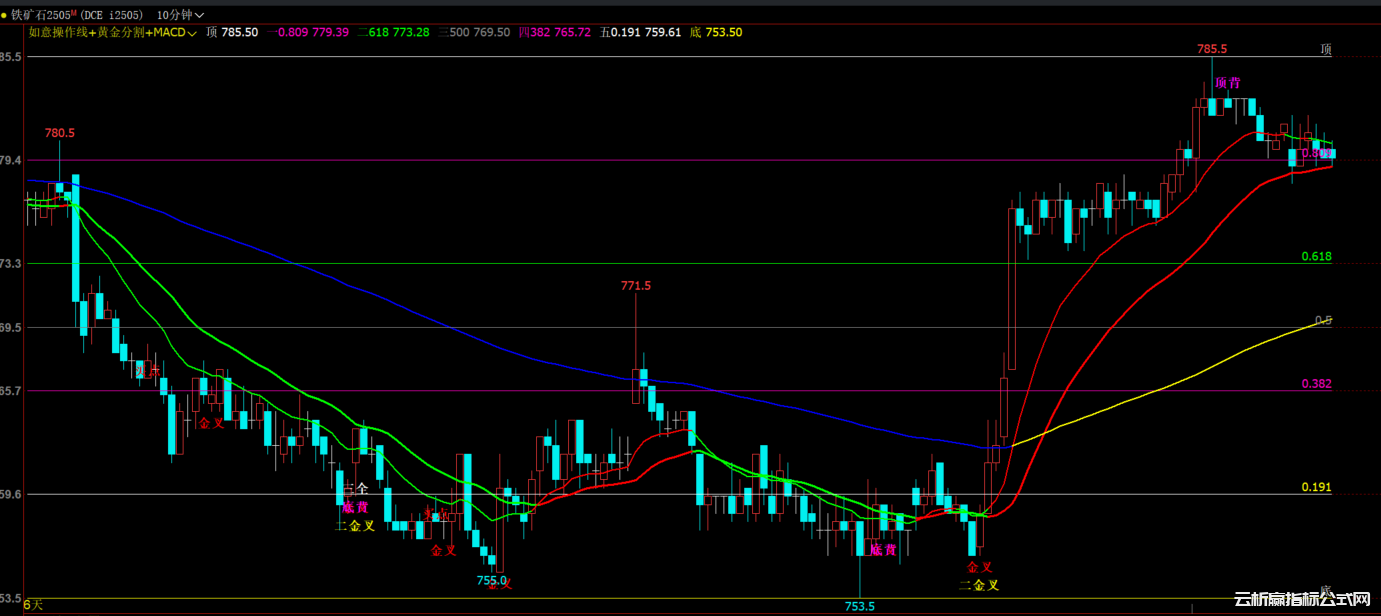Click the 53.5 price axis label
Image resolution: width=1381 pixels, height=616 pixels.
coord(11,598)
